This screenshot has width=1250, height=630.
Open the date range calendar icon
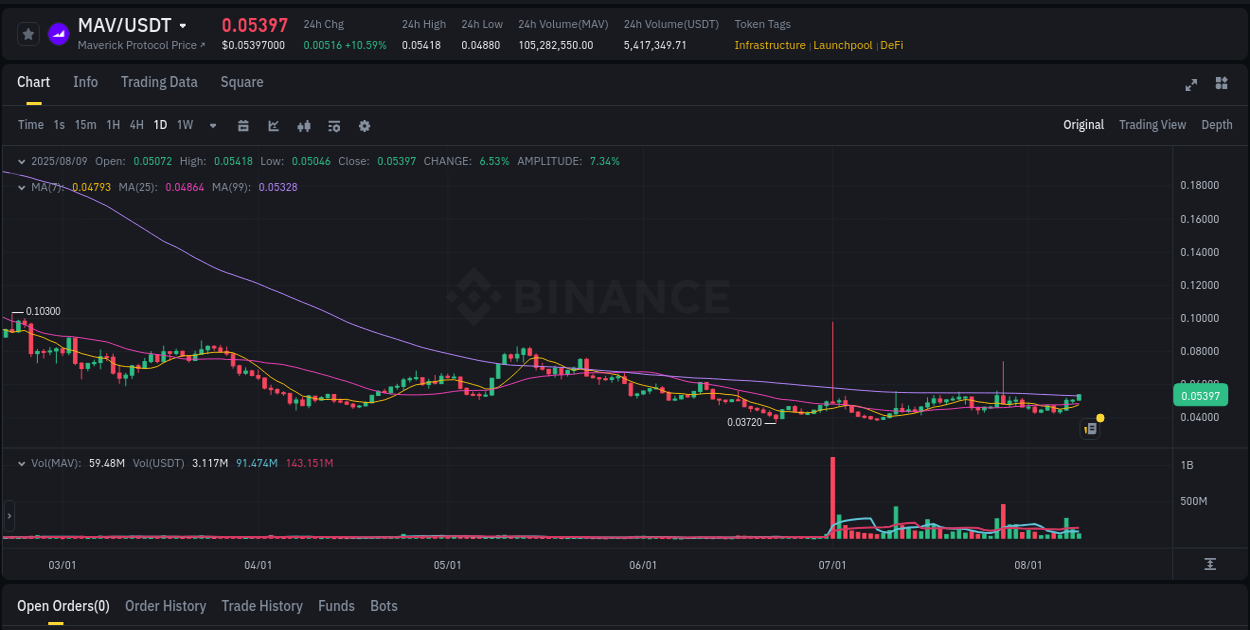(x=243, y=126)
